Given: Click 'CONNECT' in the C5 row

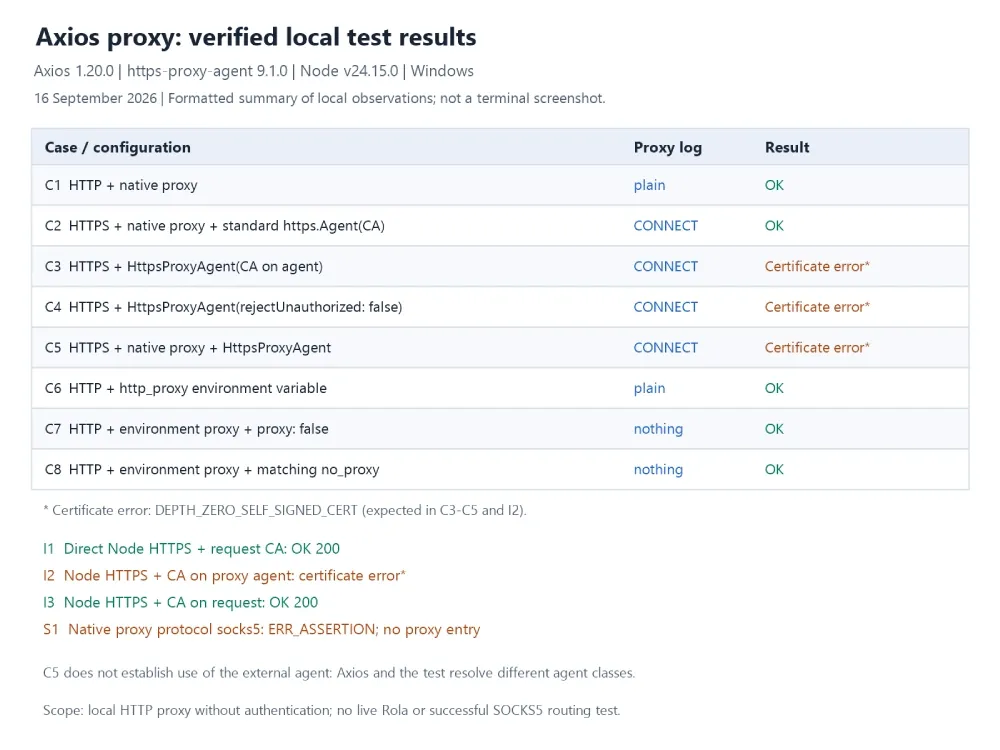Looking at the screenshot, I should pyautogui.click(x=666, y=348).
